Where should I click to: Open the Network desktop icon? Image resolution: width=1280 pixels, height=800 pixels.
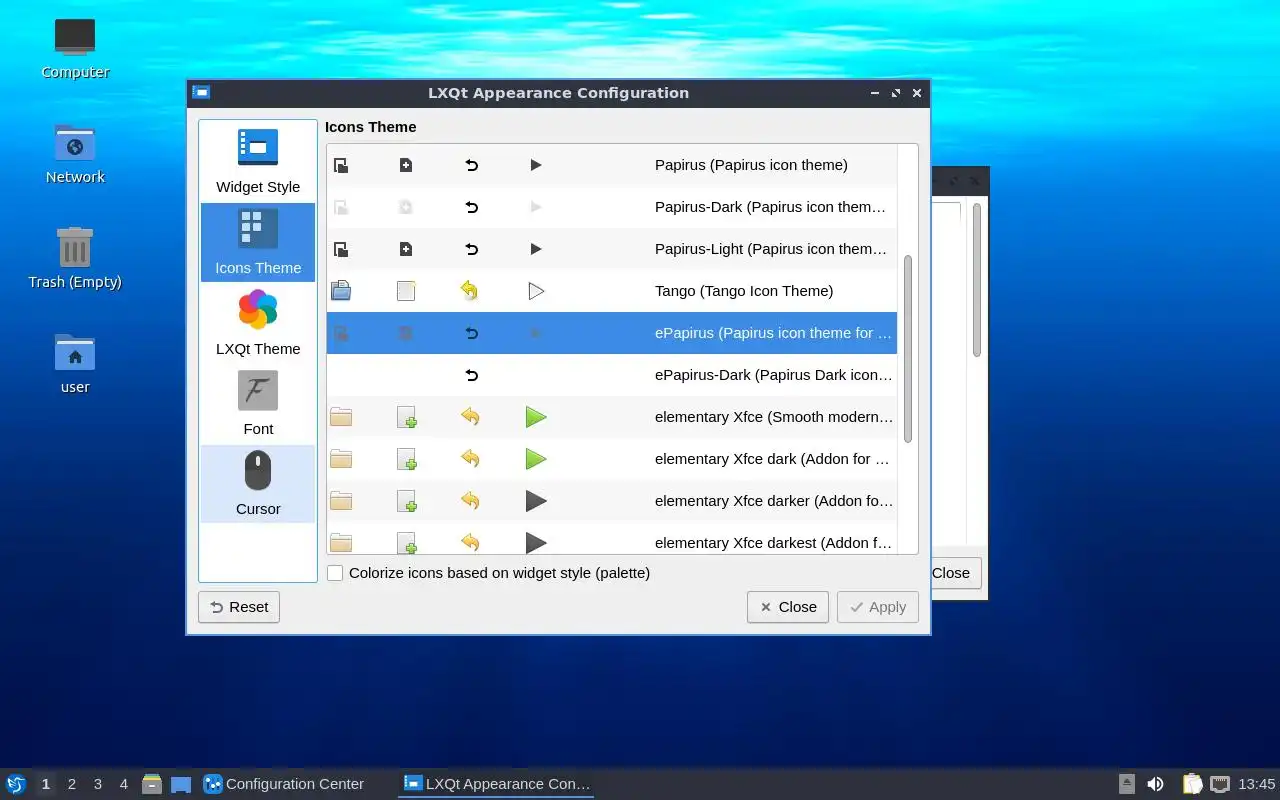75,152
